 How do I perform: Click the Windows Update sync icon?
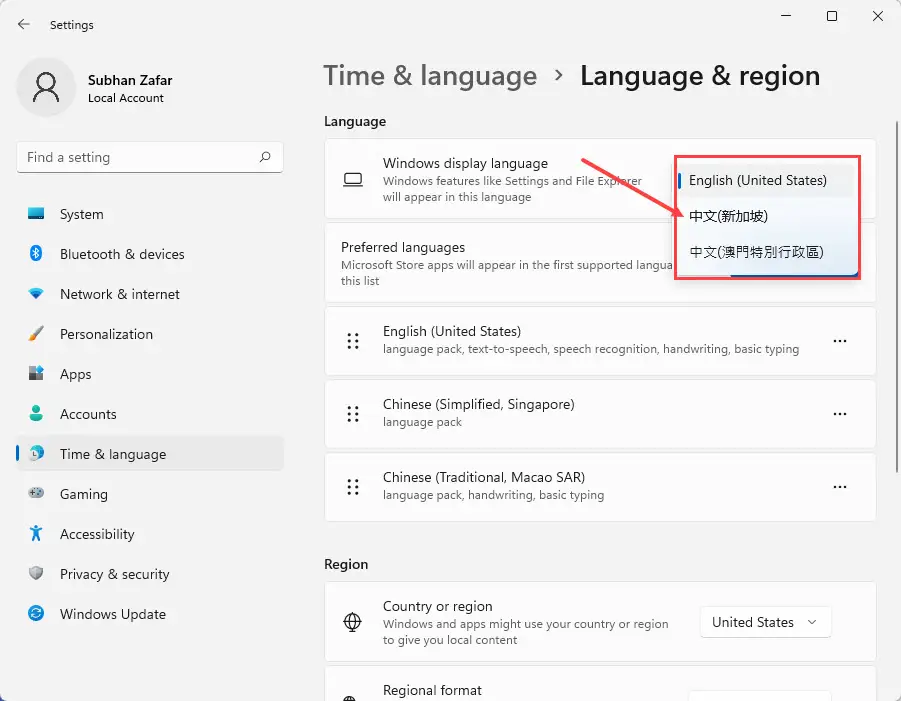36,613
